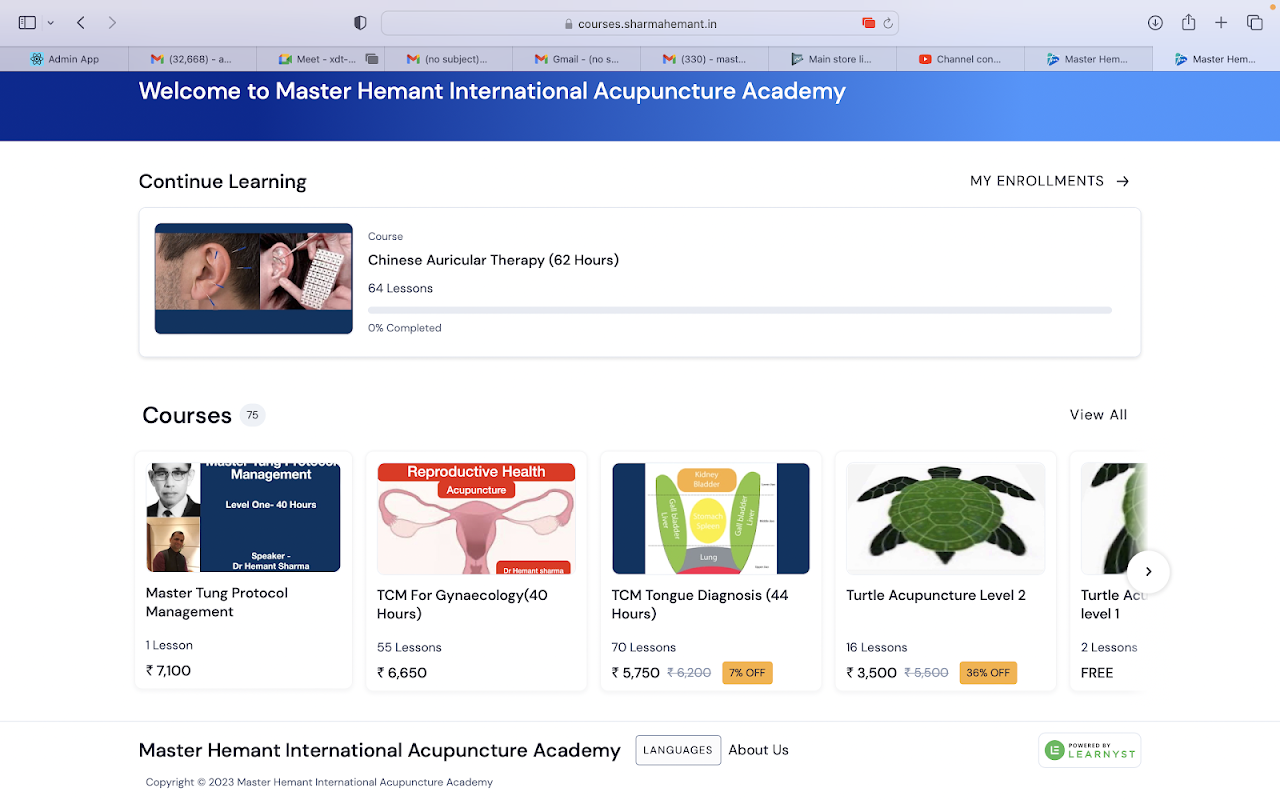Open Safari downloads icon

click(1155, 22)
